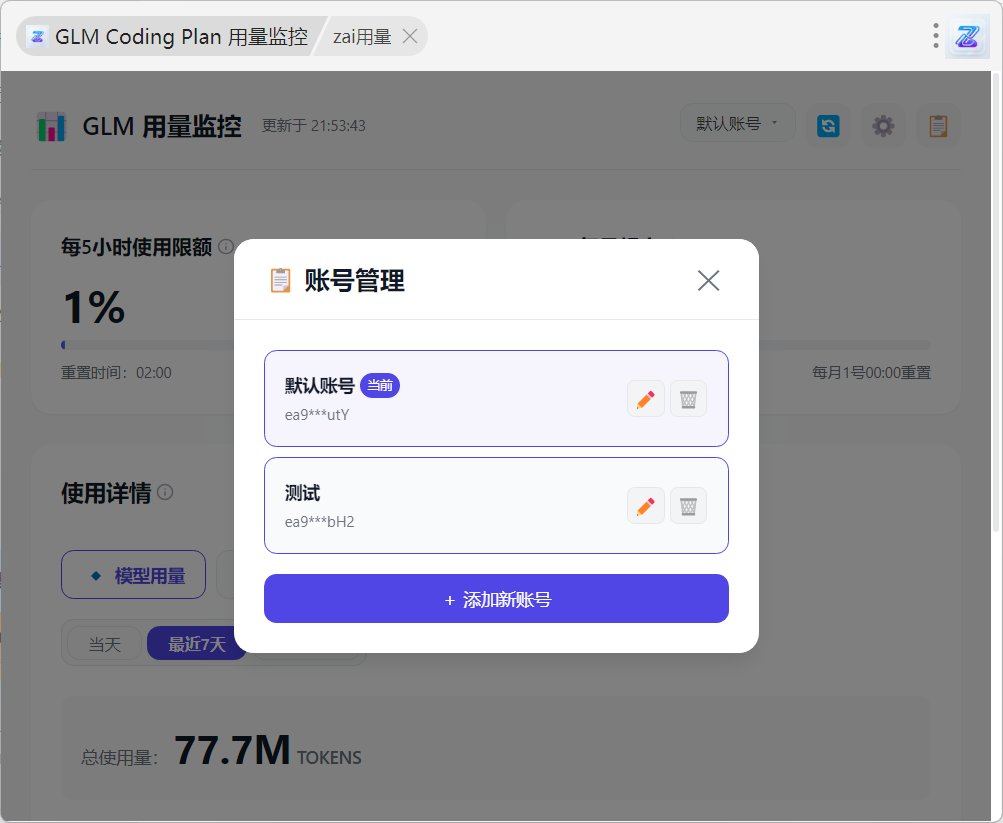Click the clipboard icon in 账号管理 title

tap(280, 280)
